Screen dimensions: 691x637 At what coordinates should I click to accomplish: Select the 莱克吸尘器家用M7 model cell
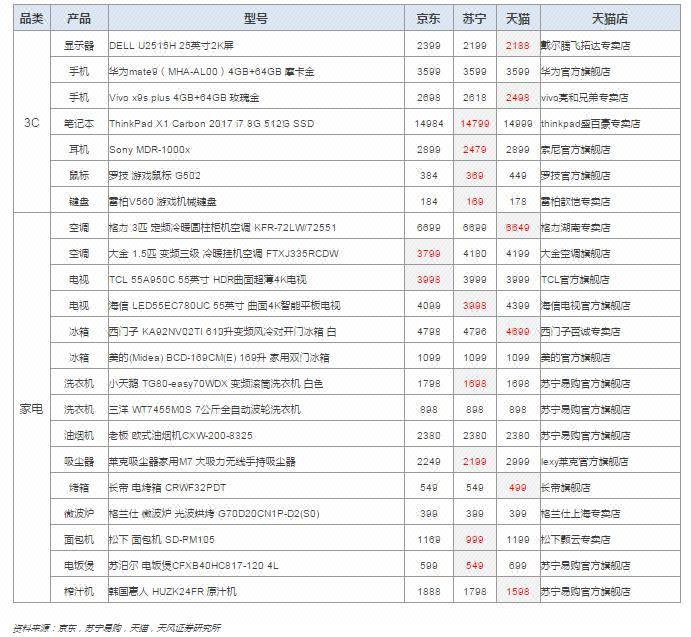click(x=256, y=462)
